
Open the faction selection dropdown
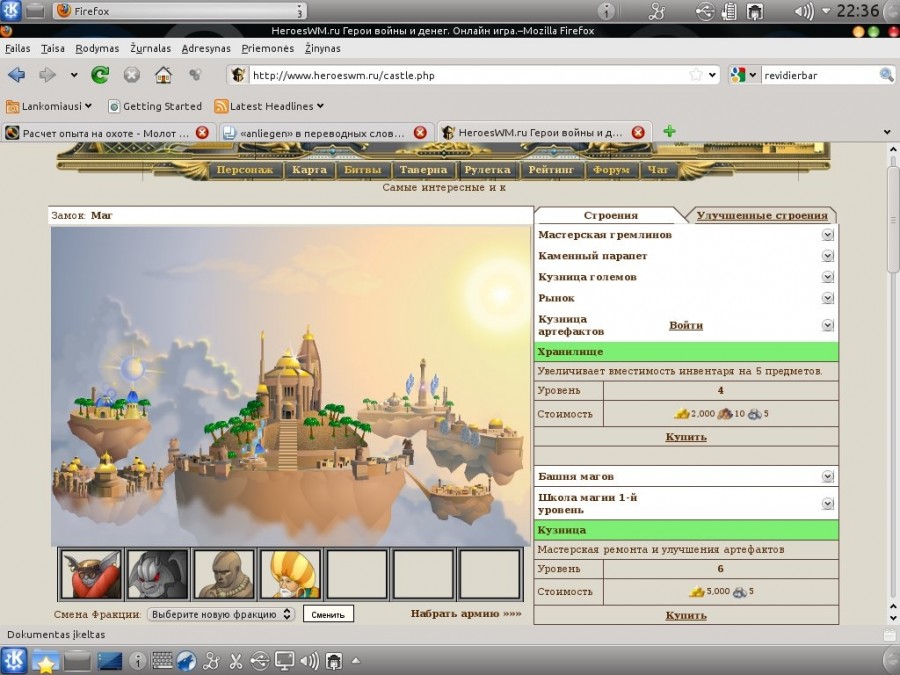coord(221,614)
